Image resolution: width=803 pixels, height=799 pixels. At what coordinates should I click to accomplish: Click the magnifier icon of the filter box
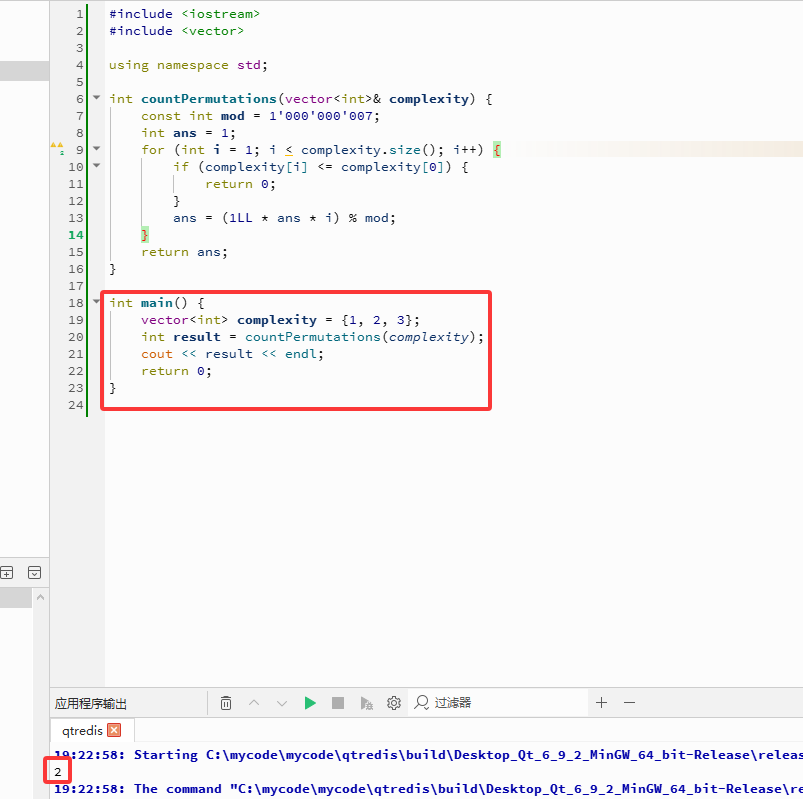[421, 703]
